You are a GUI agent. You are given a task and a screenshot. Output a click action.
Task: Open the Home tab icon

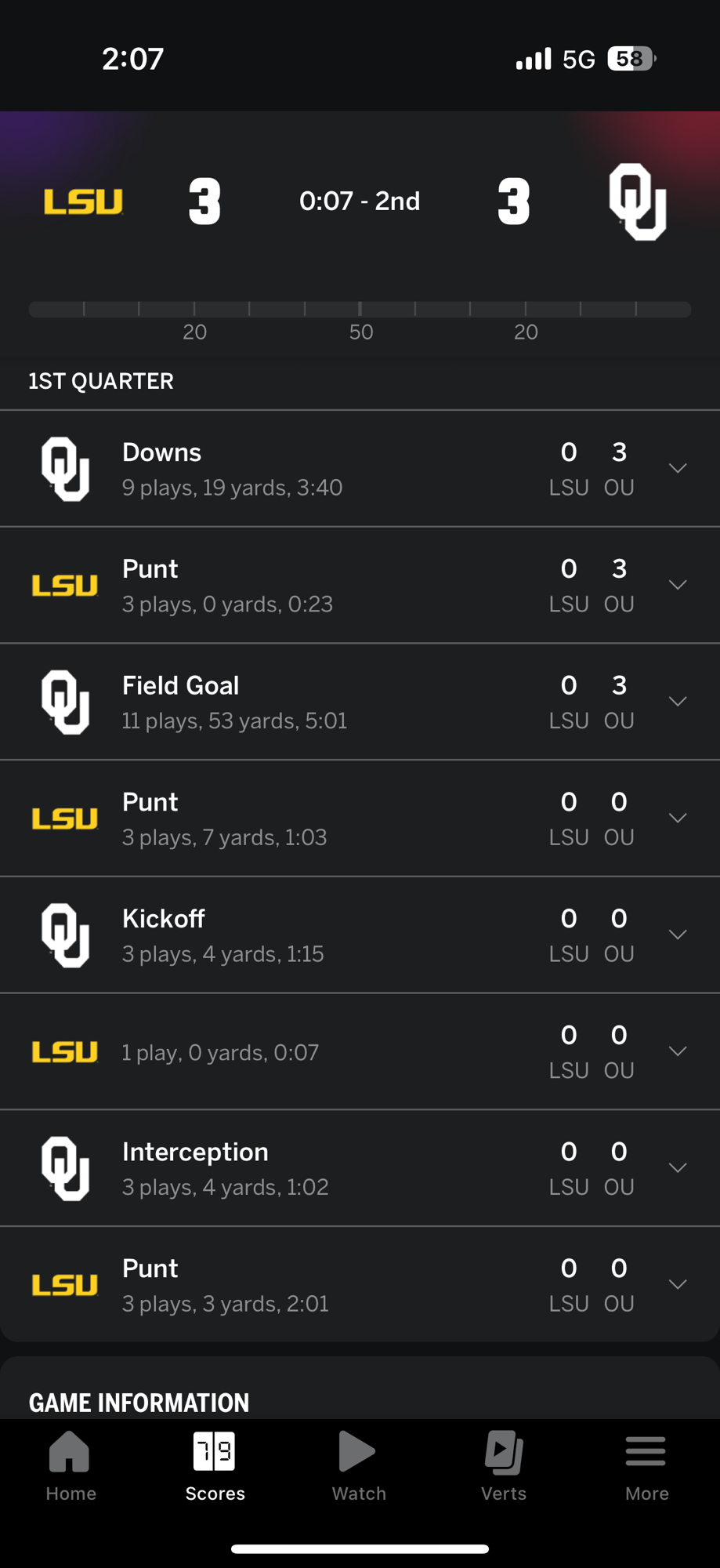coord(70,1452)
